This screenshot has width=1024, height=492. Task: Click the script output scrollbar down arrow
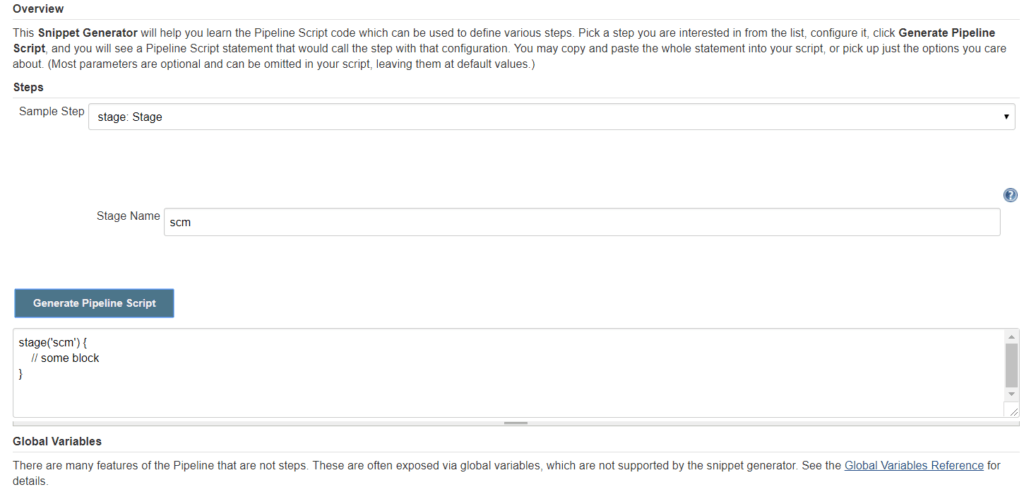[1012, 395]
